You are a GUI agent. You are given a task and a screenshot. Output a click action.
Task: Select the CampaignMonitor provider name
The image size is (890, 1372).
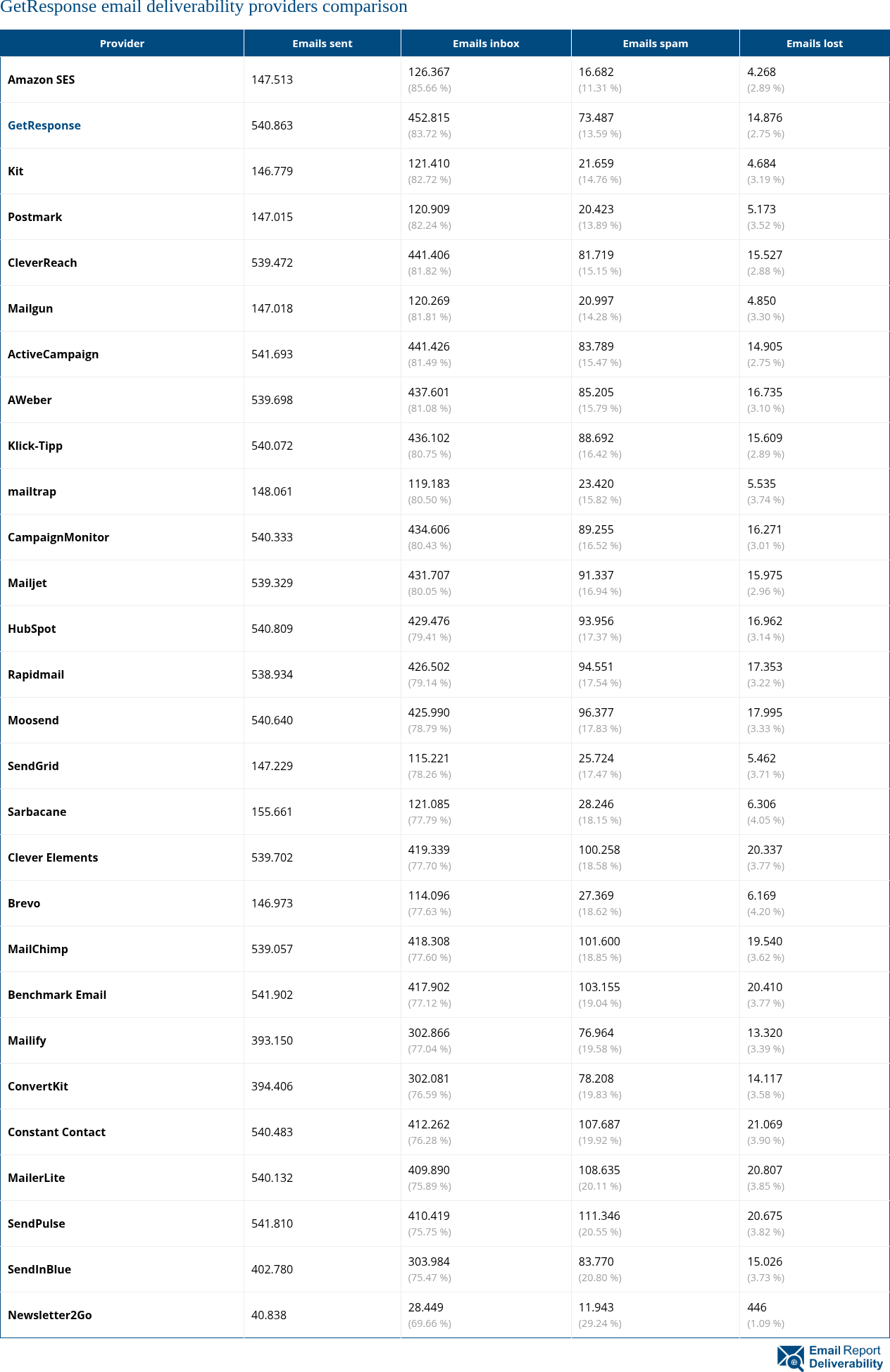point(58,537)
